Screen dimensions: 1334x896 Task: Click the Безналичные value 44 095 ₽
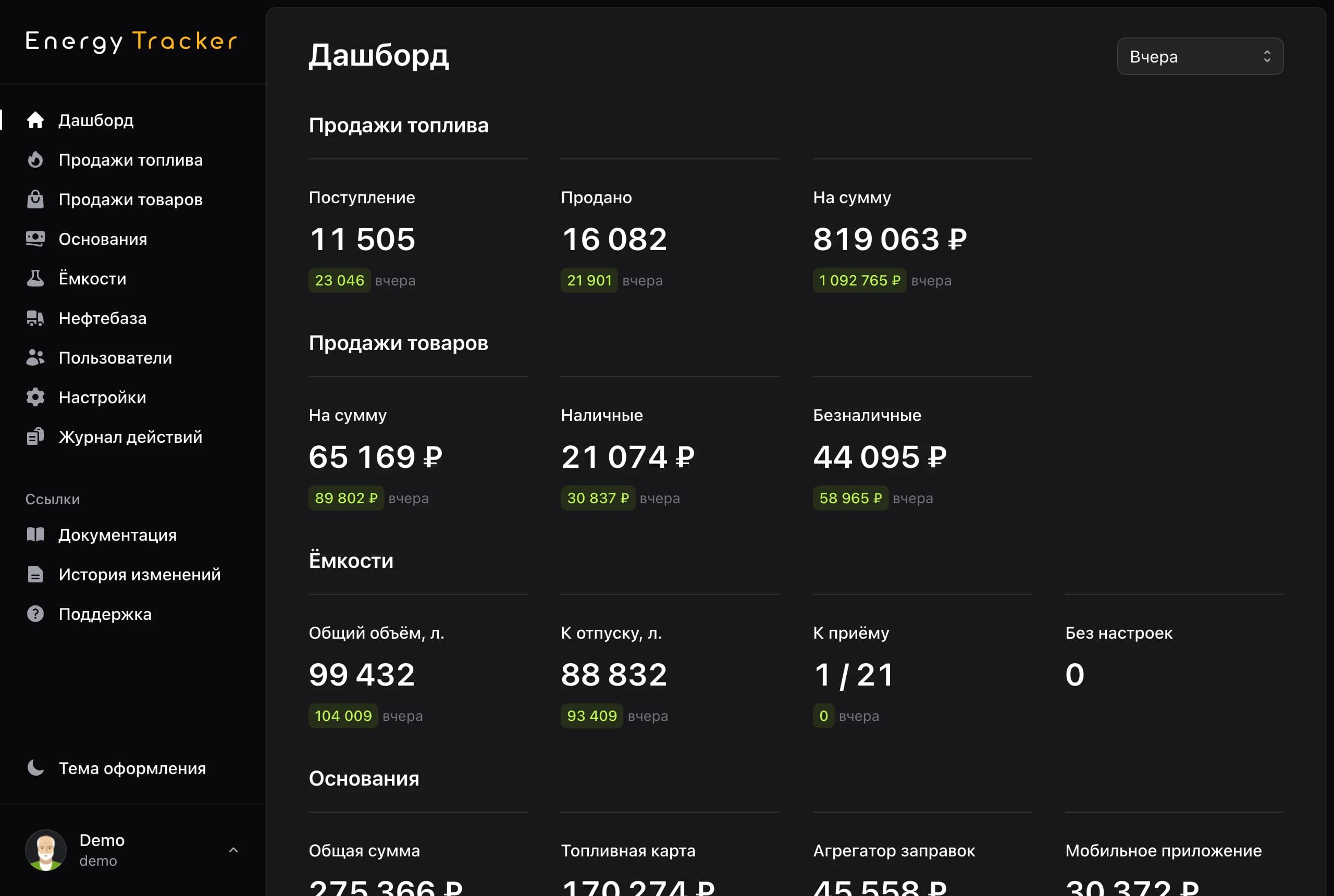[x=880, y=456]
